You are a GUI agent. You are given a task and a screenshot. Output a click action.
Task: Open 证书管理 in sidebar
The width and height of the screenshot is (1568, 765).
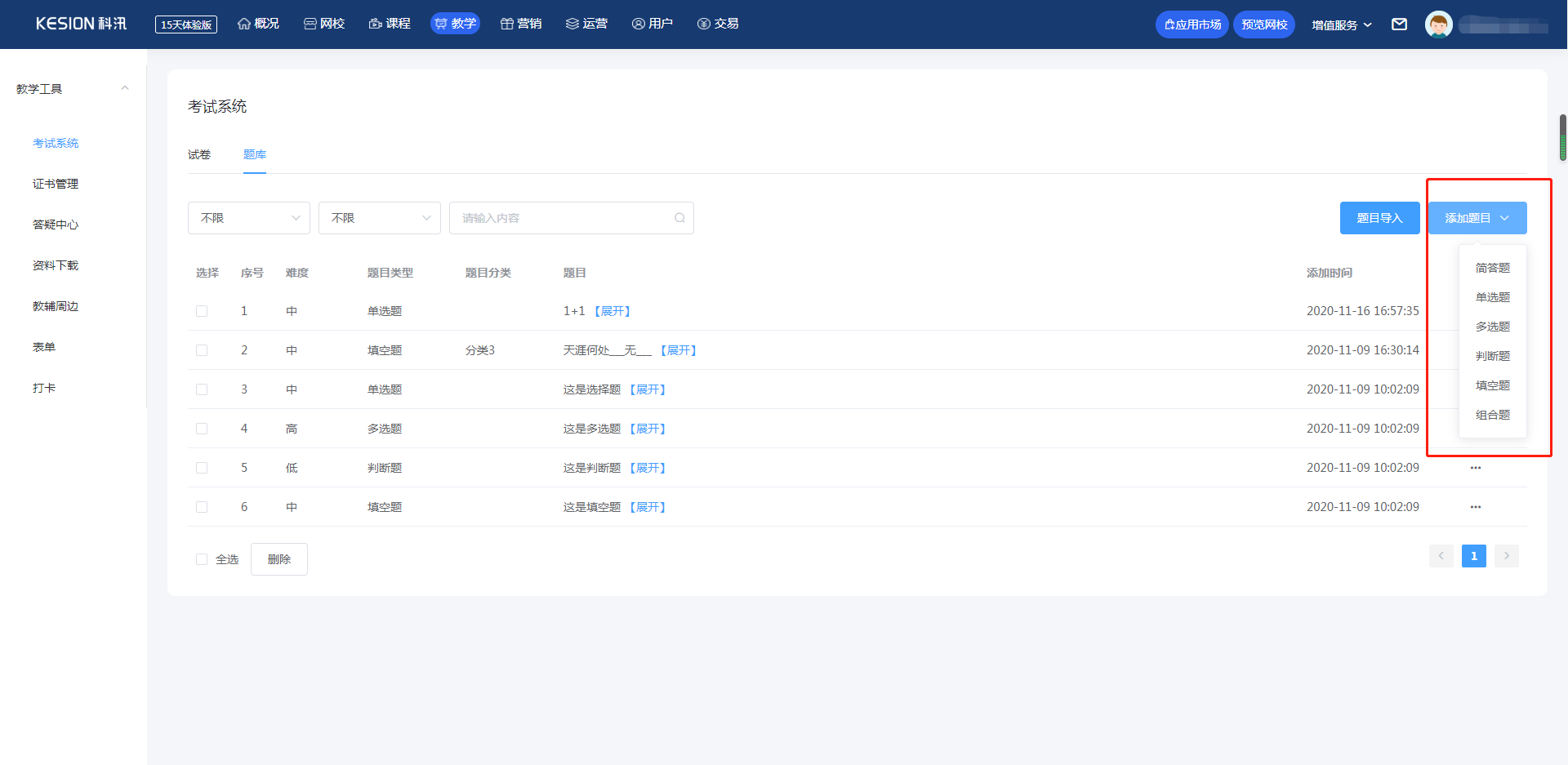[56, 184]
